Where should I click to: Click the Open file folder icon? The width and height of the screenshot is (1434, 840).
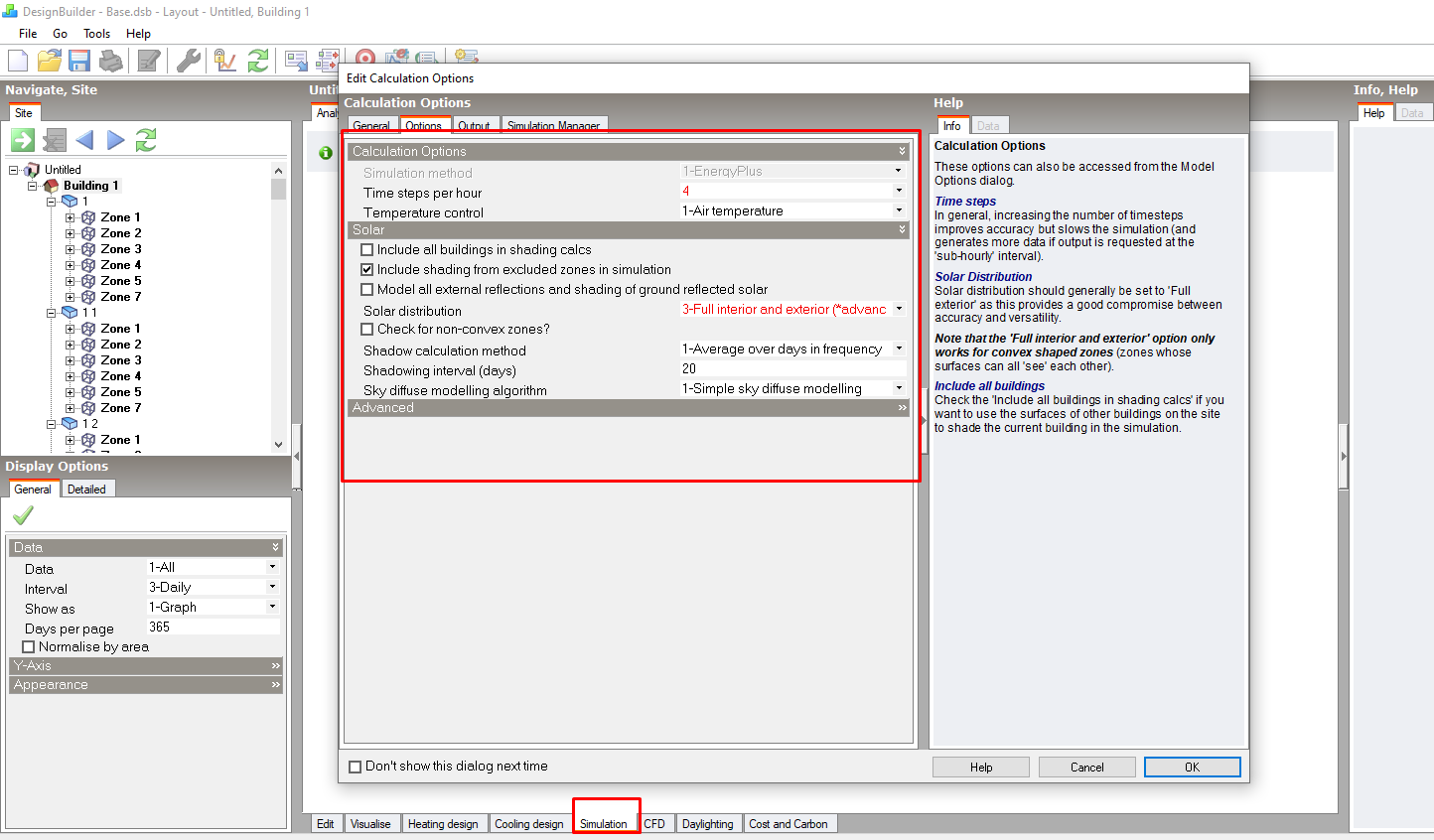click(x=49, y=61)
